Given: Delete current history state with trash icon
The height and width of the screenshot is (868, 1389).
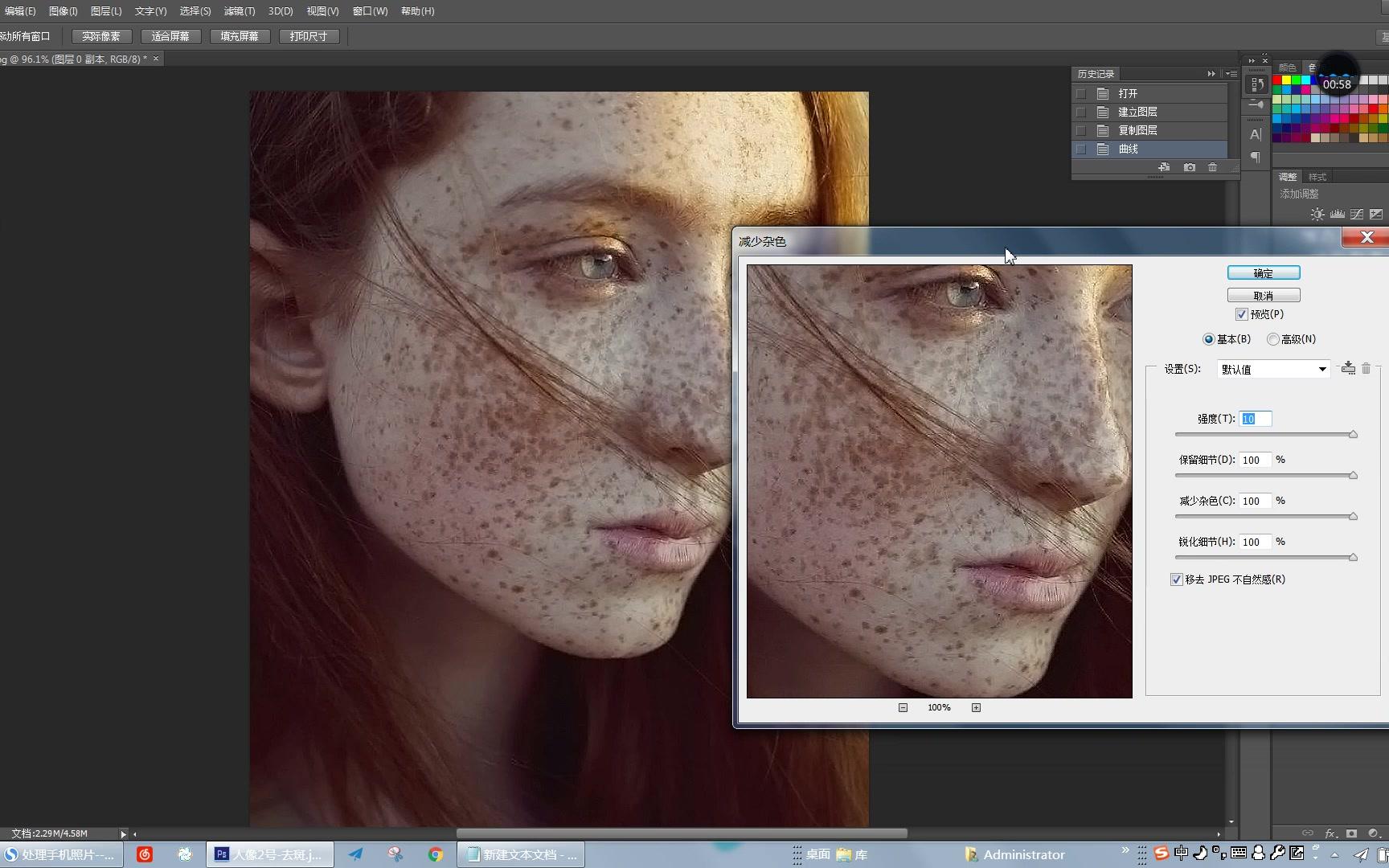Looking at the screenshot, I should click(1213, 167).
